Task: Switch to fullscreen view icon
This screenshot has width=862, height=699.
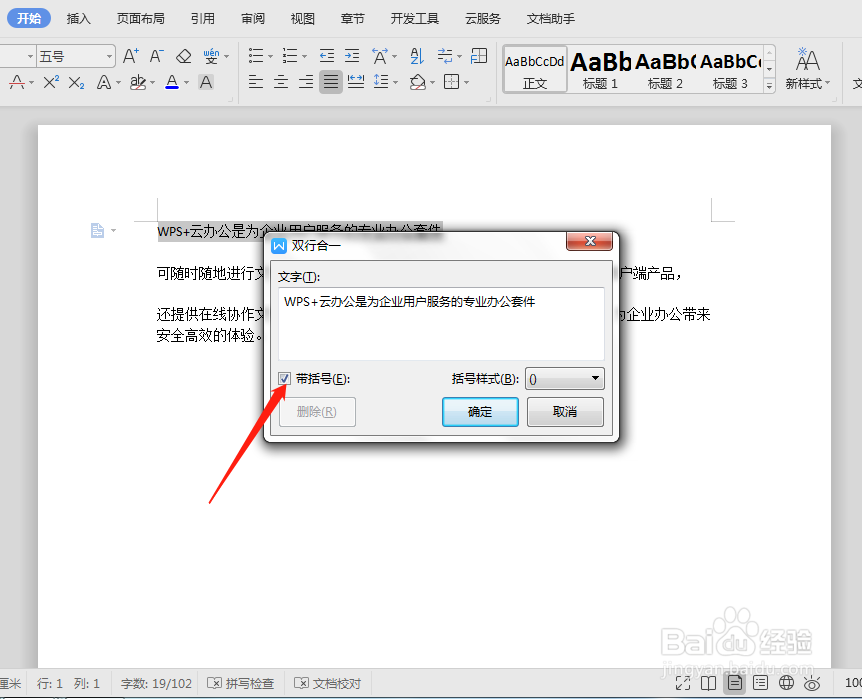Action: pyautogui.click(x=683, y=683)
